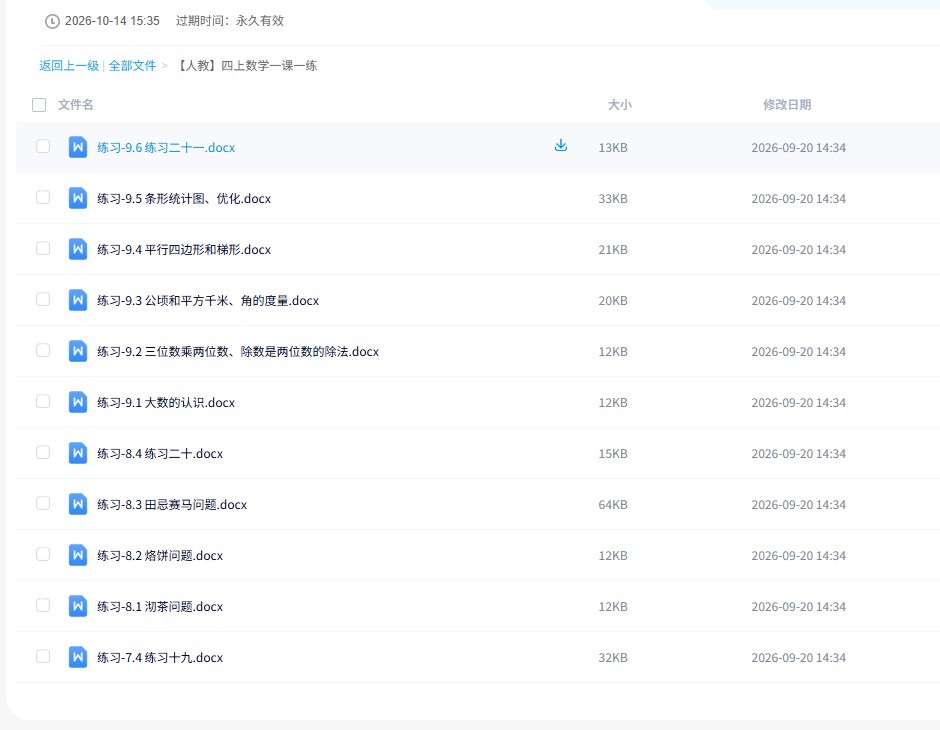The image size is (940, 730).
Task: Enable the checkbox for 练习-9.1 大数的认识.docx
Action: [x=43, y=401]
